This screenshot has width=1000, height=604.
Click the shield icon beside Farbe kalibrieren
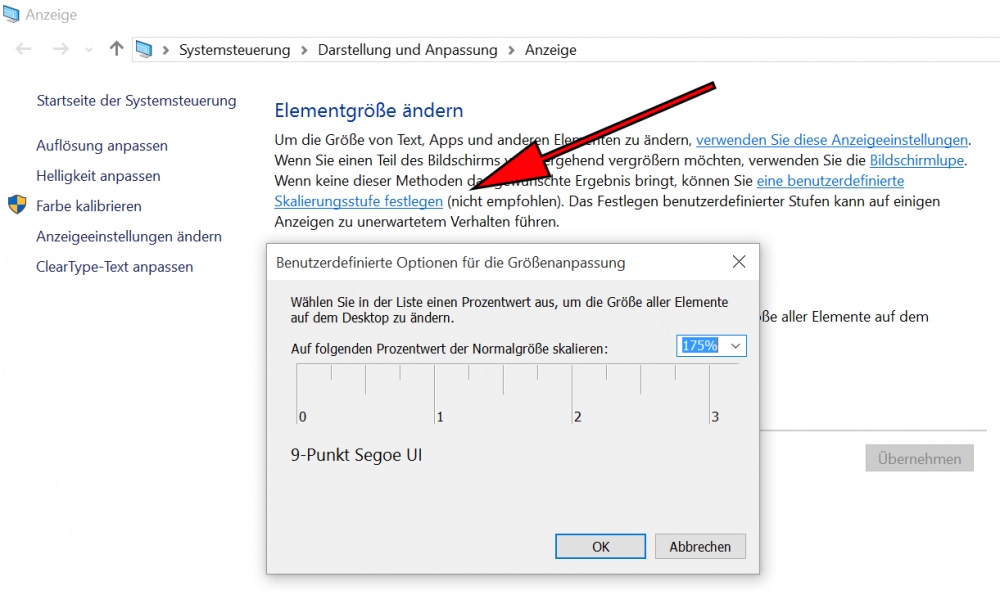point(17,206)
